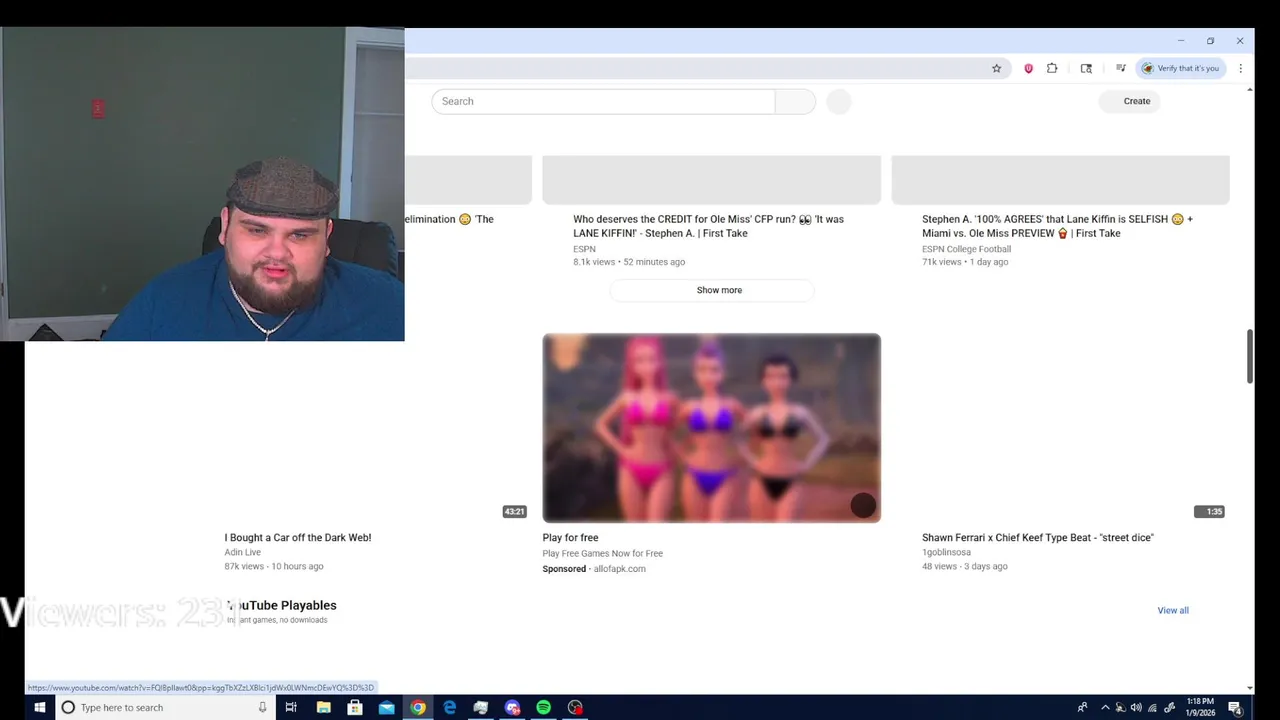Click the YouTube Playables section heading
The width and height of the screenshot is (1280, 720).
[281, 605]
